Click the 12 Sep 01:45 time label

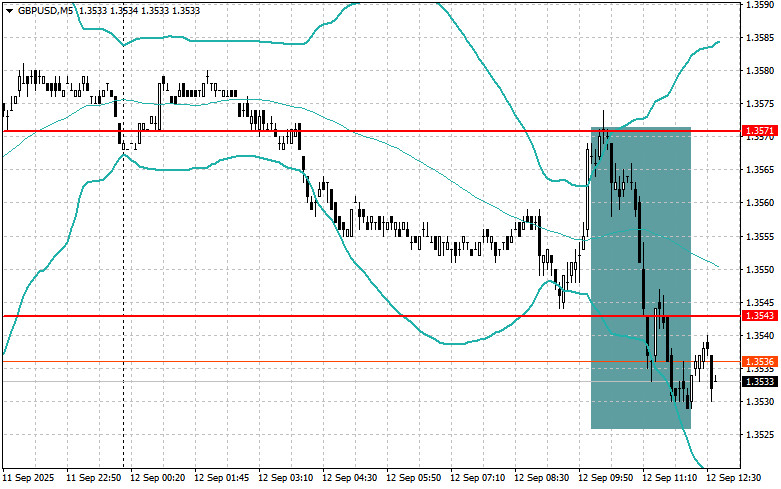click(x=222, y=478)
